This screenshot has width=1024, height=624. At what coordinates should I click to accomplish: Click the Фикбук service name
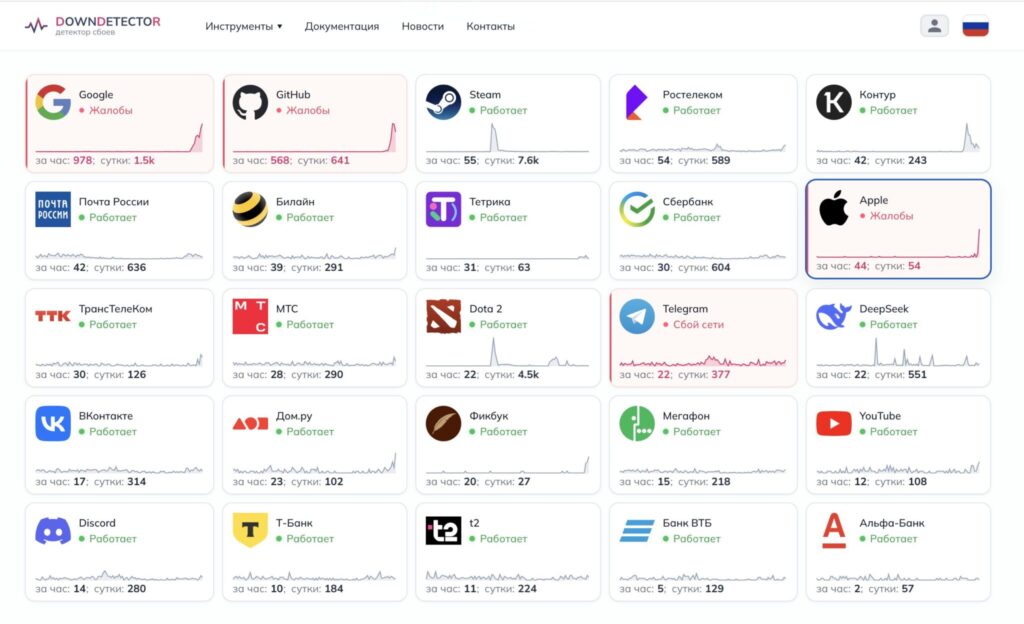pyautogui.click(x=488, y=416)
